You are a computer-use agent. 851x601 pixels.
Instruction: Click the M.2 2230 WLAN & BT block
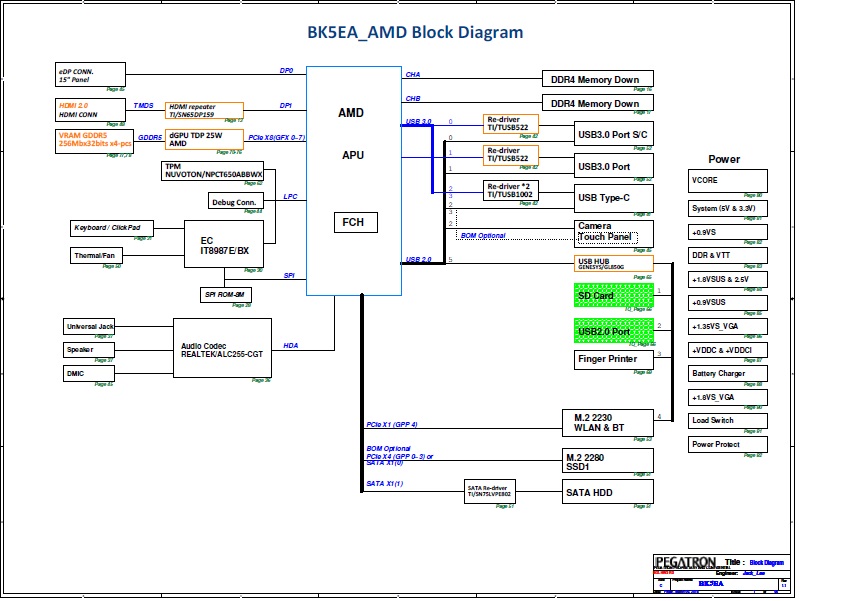click(x=608, y=423)
